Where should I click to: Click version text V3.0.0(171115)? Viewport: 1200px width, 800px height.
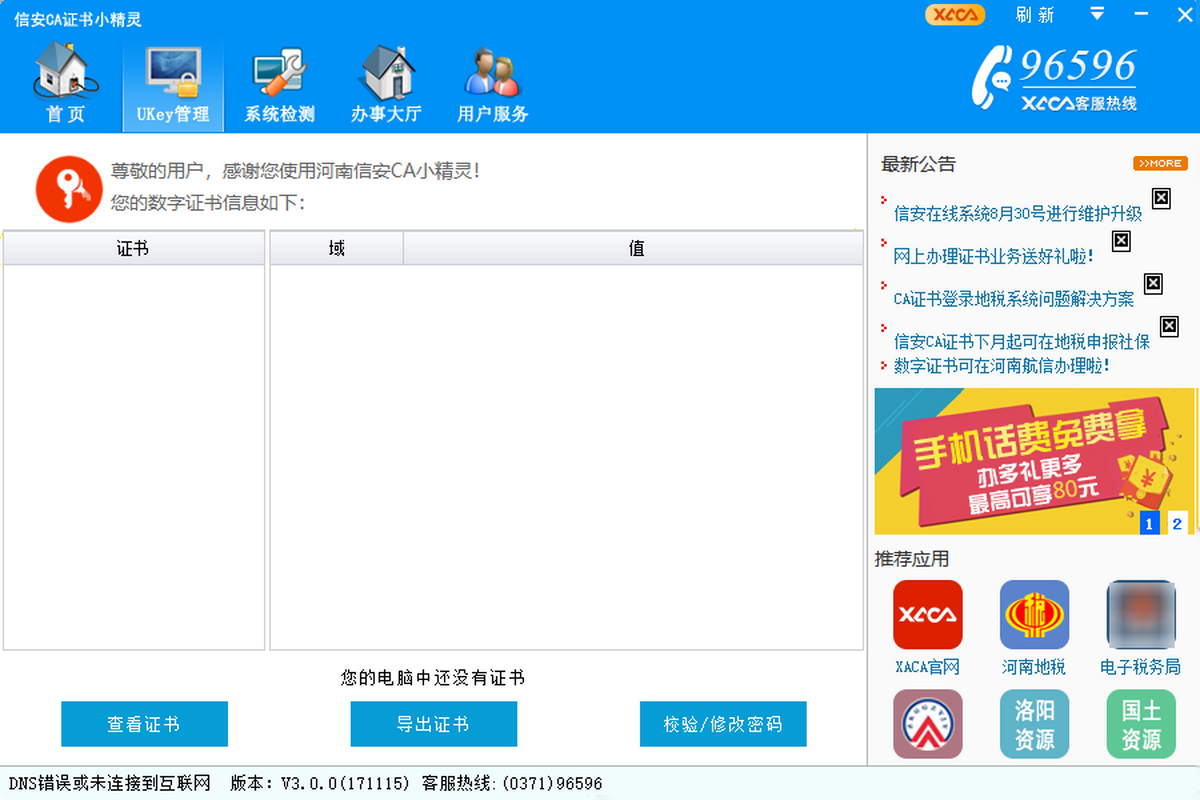tap(346, 783)
